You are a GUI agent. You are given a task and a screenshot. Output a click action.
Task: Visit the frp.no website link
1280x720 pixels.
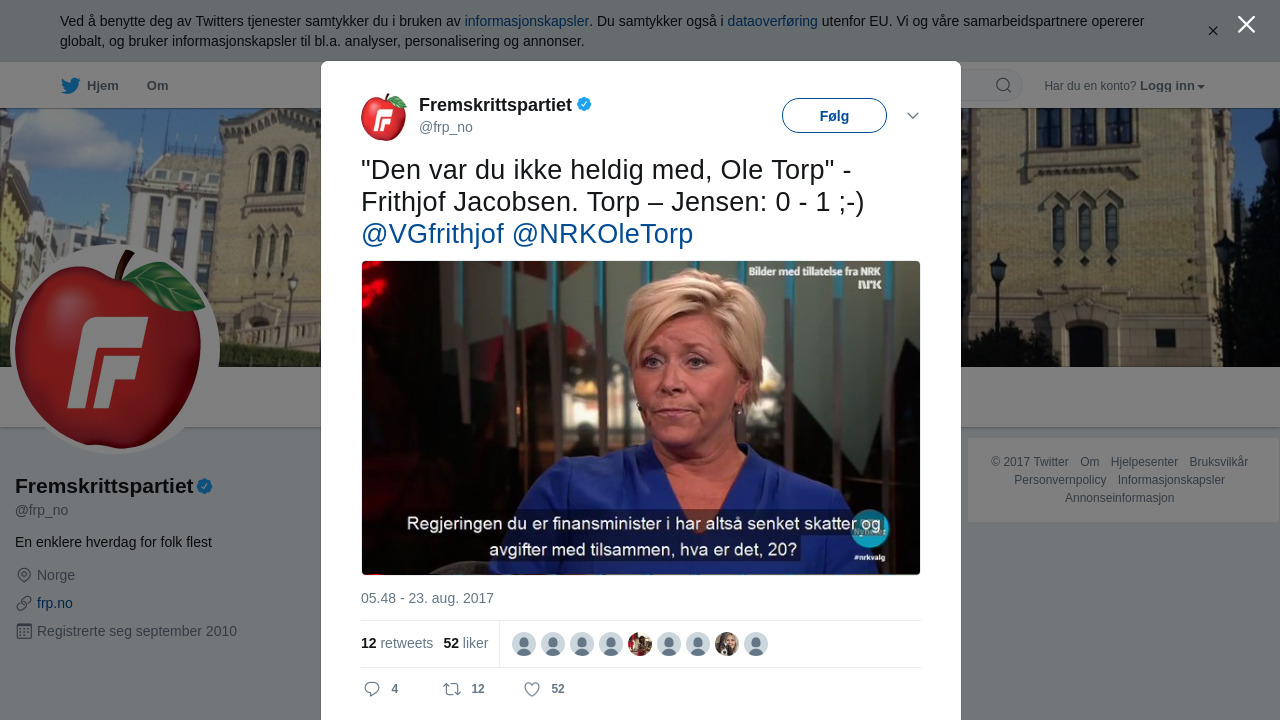(55, 603)
